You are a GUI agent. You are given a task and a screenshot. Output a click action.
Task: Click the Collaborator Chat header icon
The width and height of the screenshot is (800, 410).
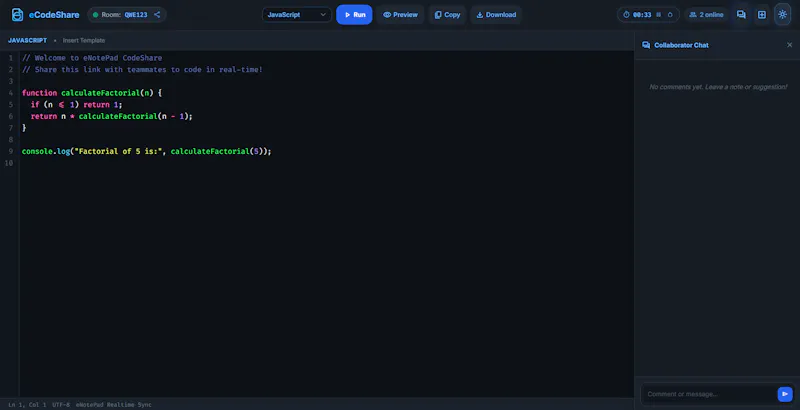(646, 45)
